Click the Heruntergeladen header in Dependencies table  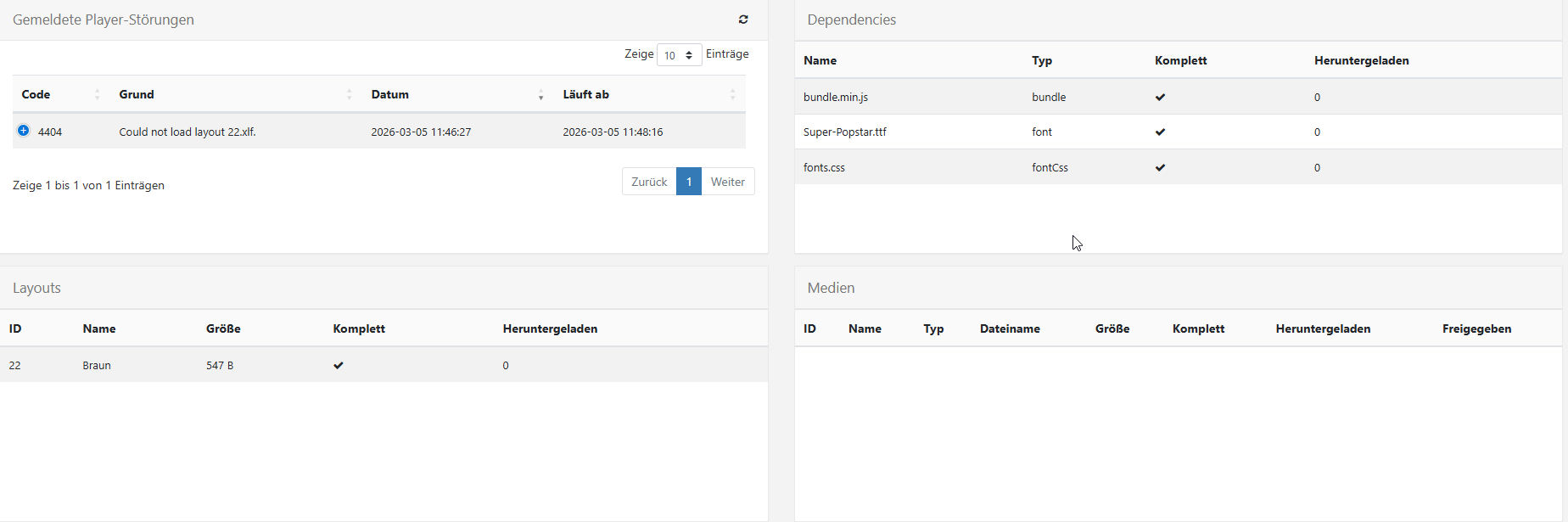point(1361,61)
